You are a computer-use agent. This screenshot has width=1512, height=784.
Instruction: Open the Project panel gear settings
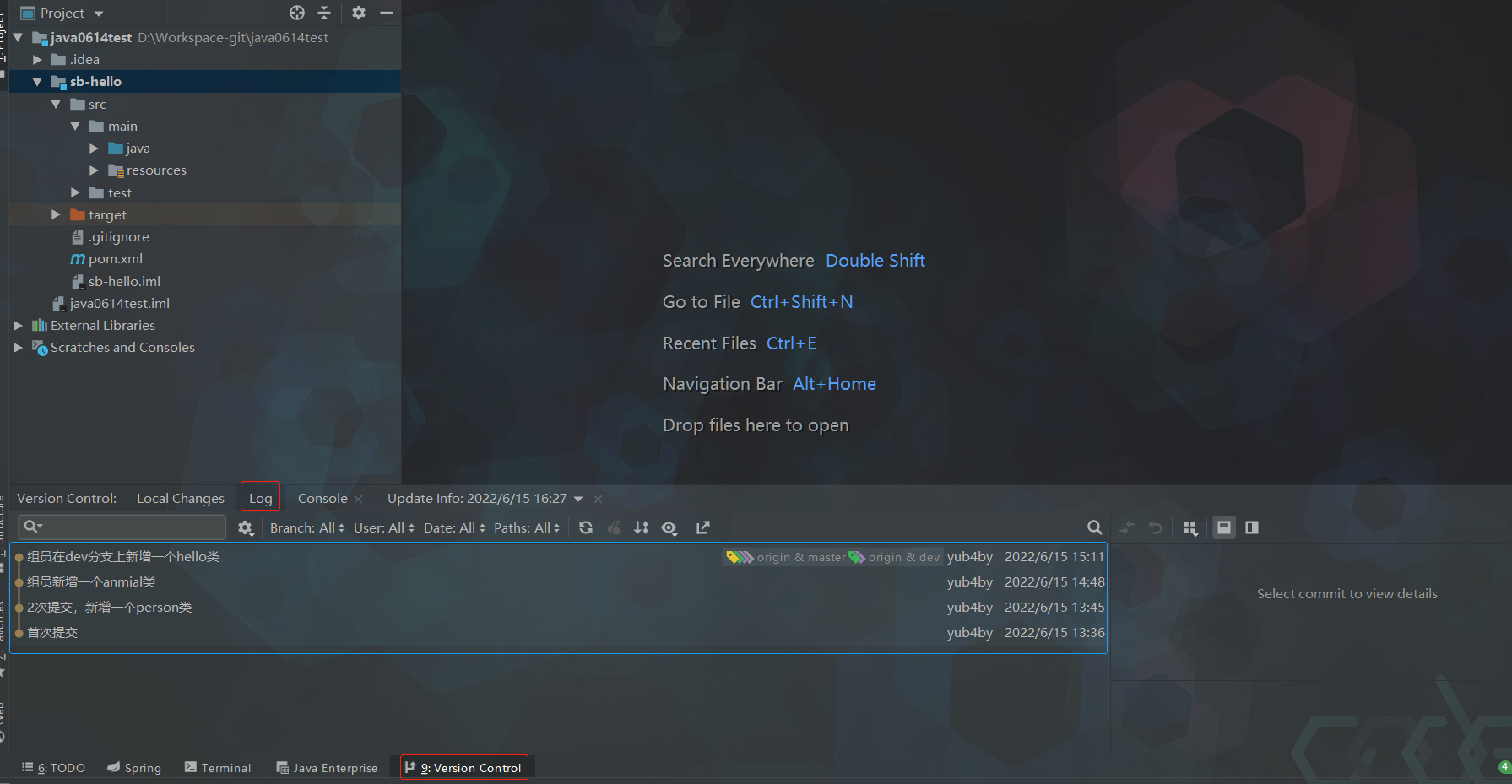(x=359, y=13)
